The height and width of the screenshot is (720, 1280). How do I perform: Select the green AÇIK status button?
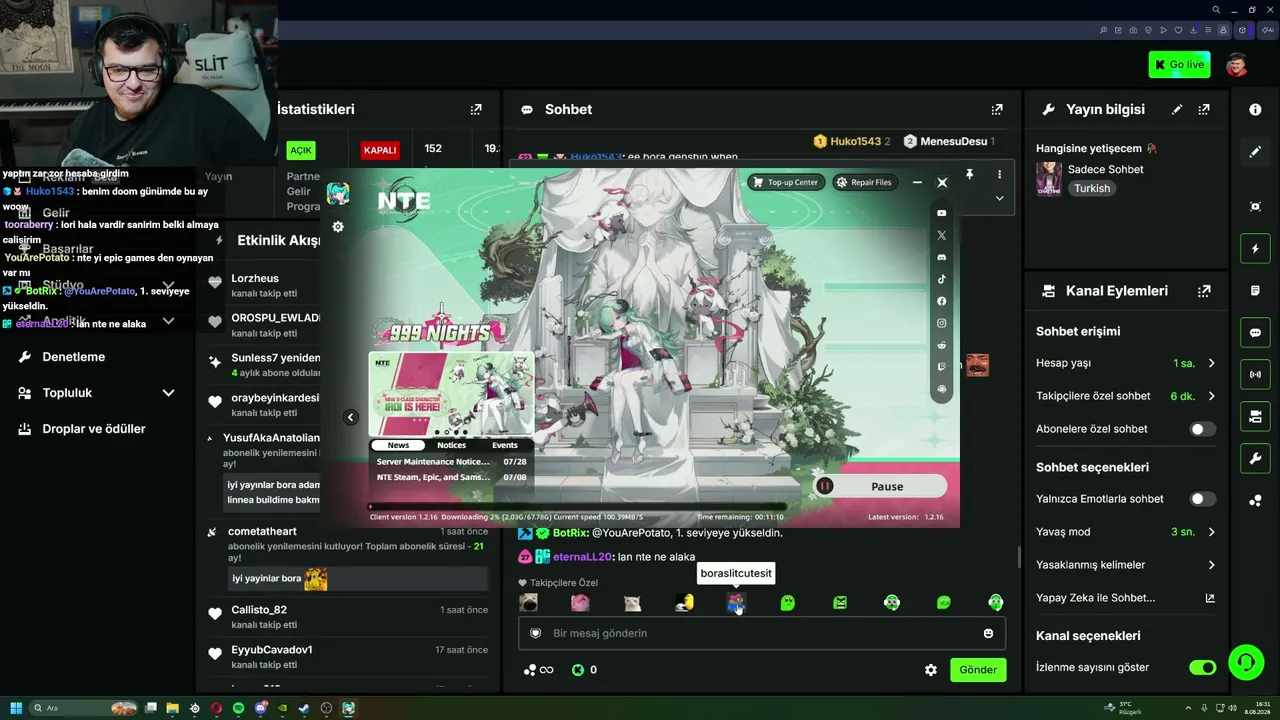pyautogui.click(x=301, y=150)
